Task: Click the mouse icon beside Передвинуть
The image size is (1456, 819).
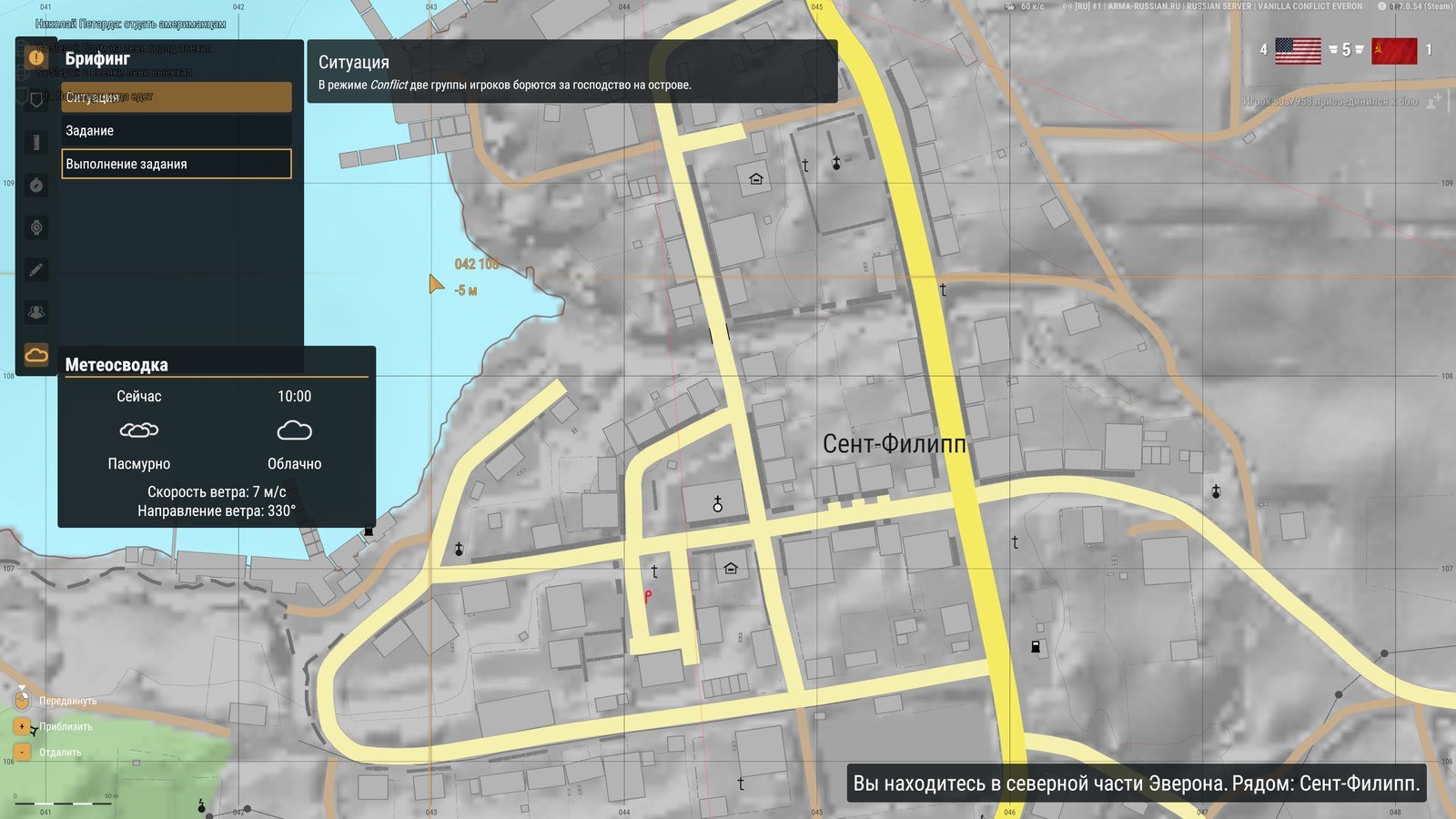Action: [22, 700]
